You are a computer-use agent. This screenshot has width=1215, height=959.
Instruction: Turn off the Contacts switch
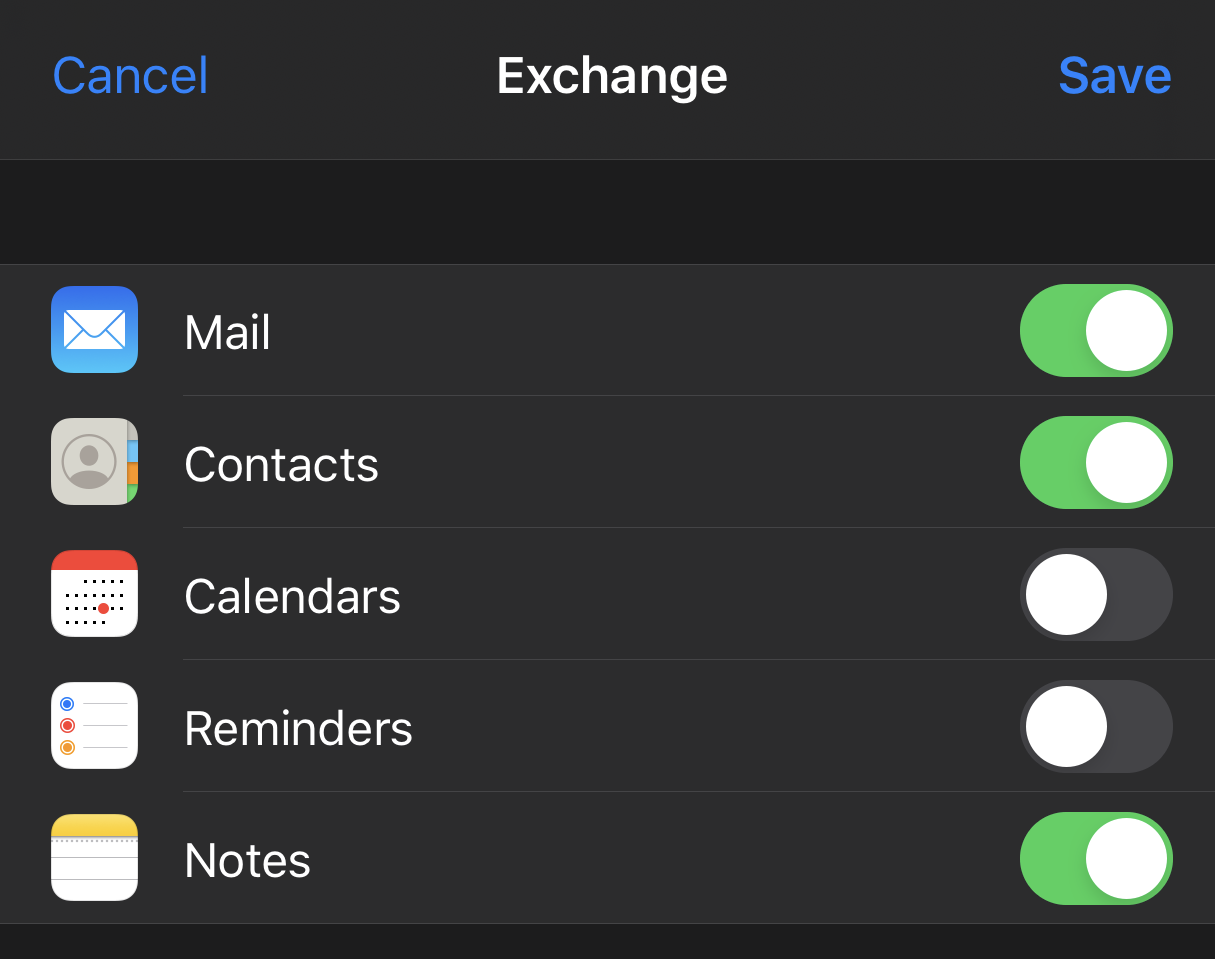1096,462
